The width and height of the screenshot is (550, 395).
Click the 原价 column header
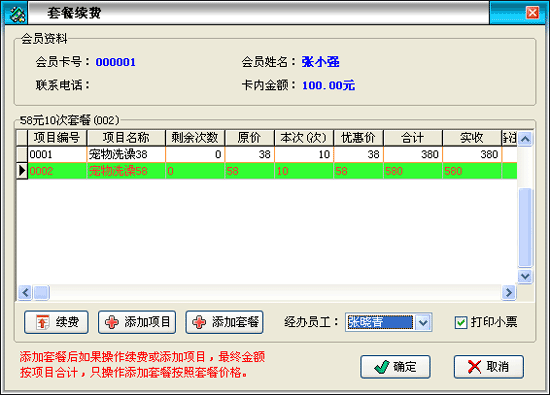[x=249, y=138]
